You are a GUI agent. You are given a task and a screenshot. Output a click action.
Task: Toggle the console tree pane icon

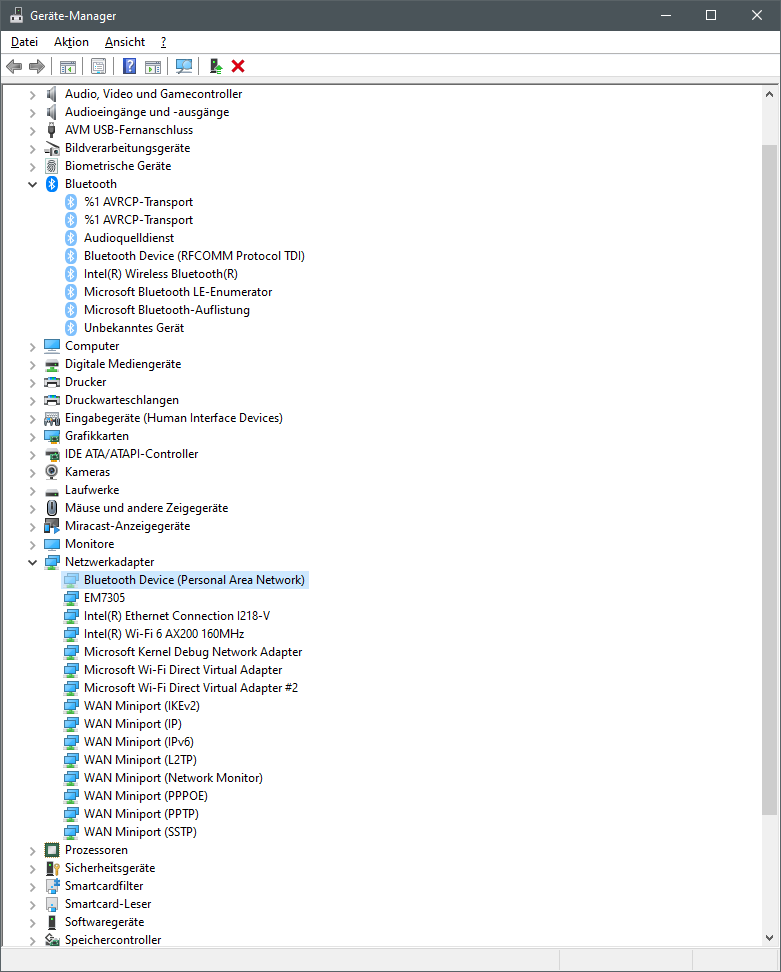pyautogui.click(x=68, y=66)
